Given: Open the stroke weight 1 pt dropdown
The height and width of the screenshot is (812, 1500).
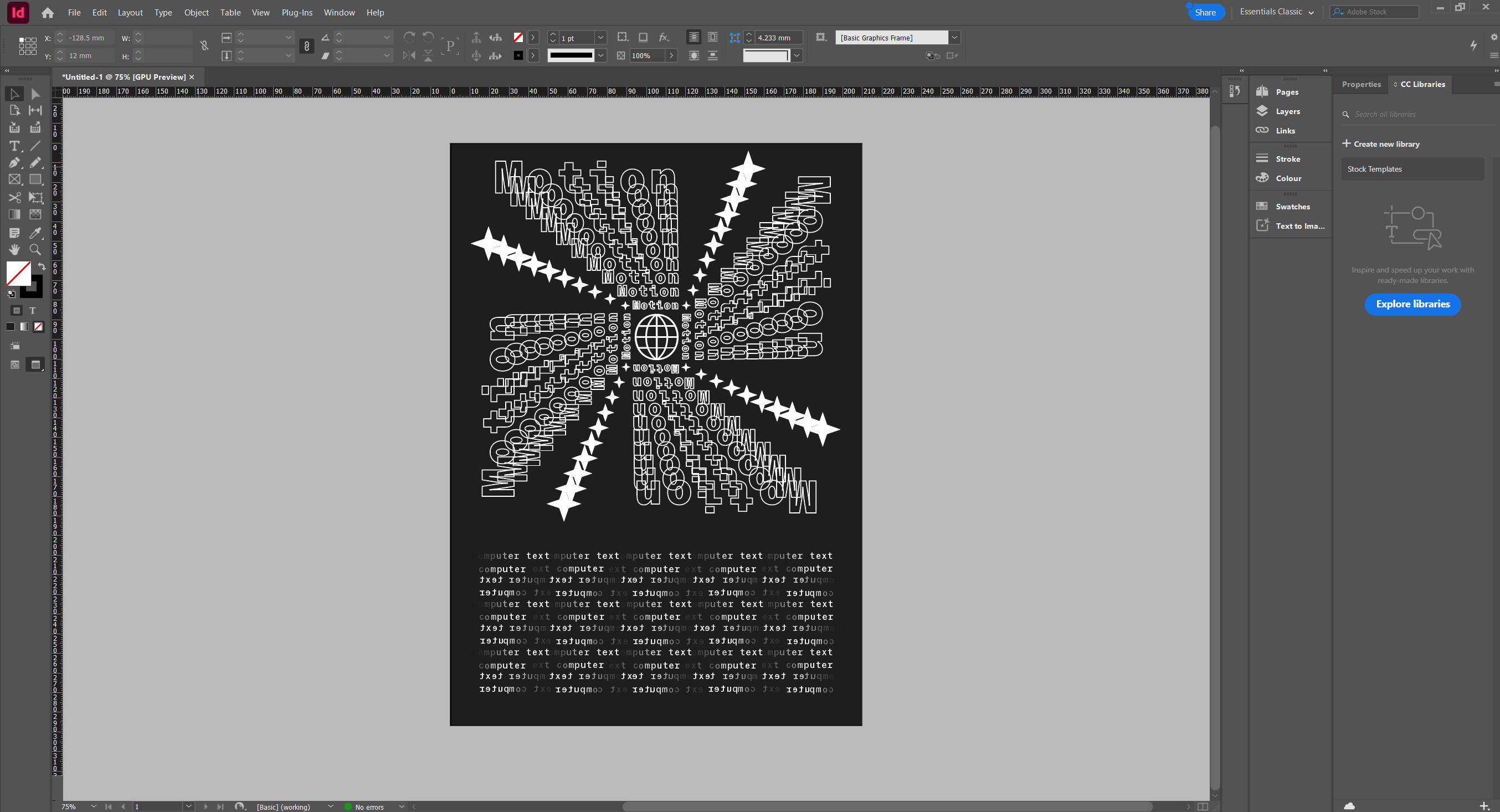Looking at the screenshot, I should tap(600, 38).
